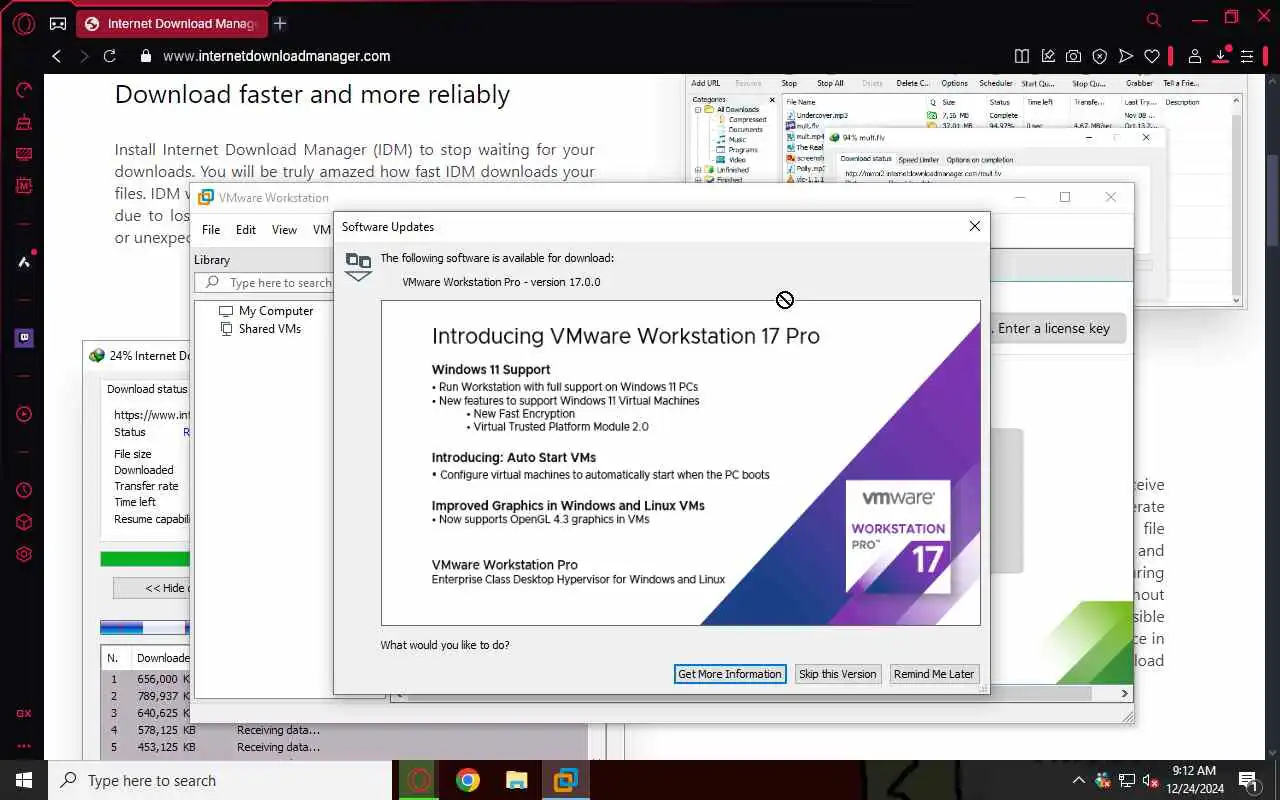The image size is (1280, 800).
Task: Open ad blocker shield icon
Action: (1099, 57)
